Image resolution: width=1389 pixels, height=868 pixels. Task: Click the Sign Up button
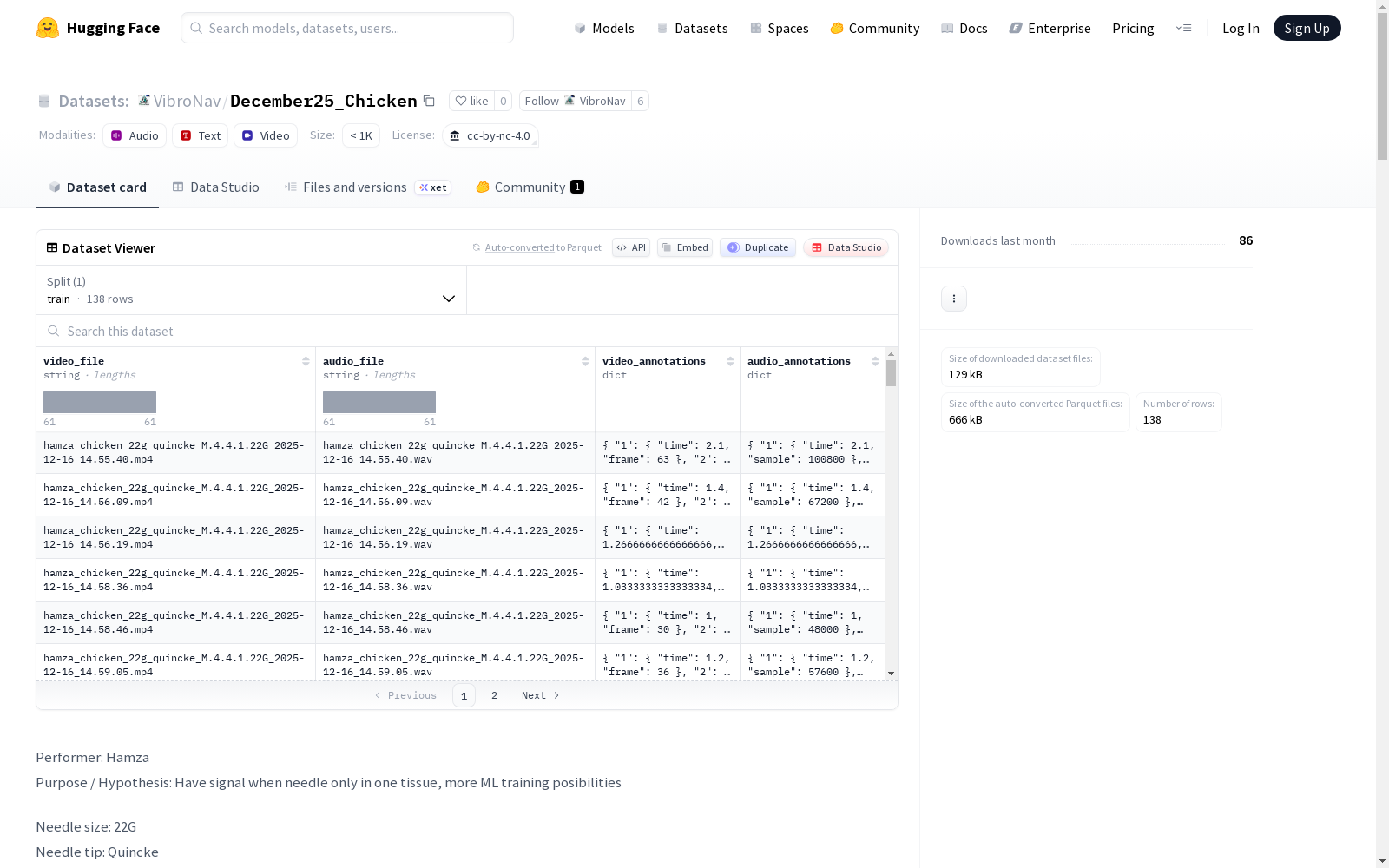coord(1307,28)
